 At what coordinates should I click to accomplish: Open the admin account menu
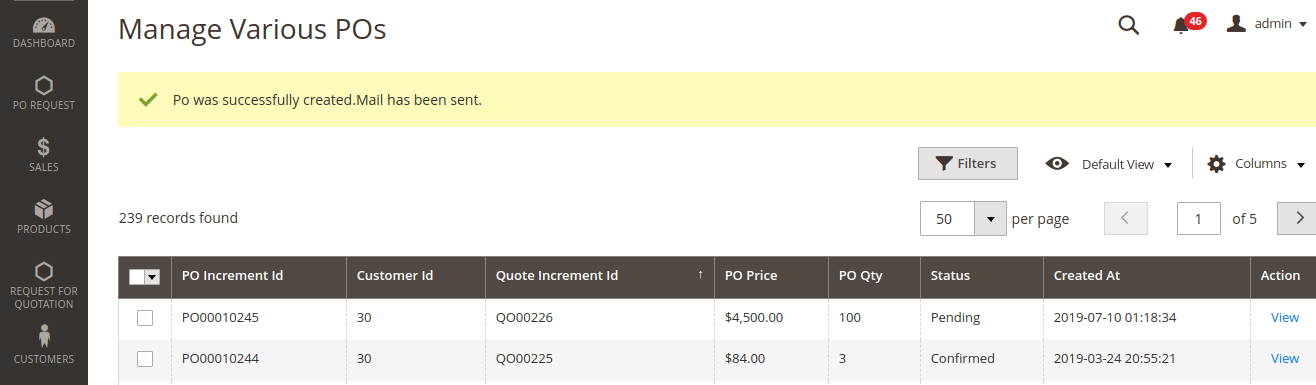[1267, 24]
